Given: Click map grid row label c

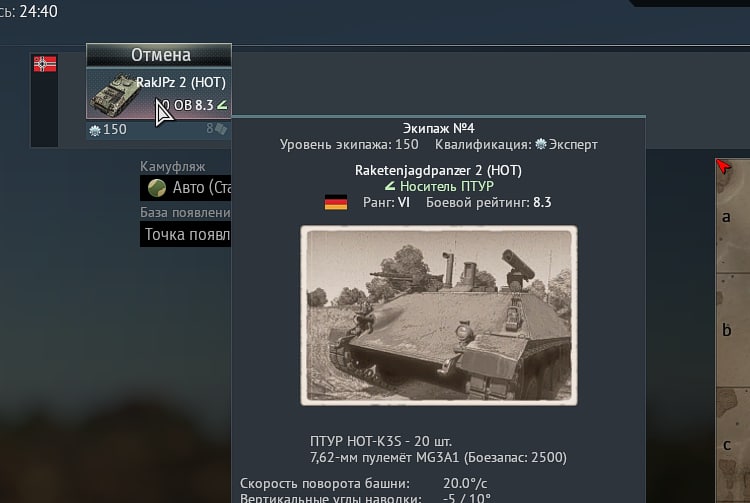Looking at the screenshot, I should [727, 445].
